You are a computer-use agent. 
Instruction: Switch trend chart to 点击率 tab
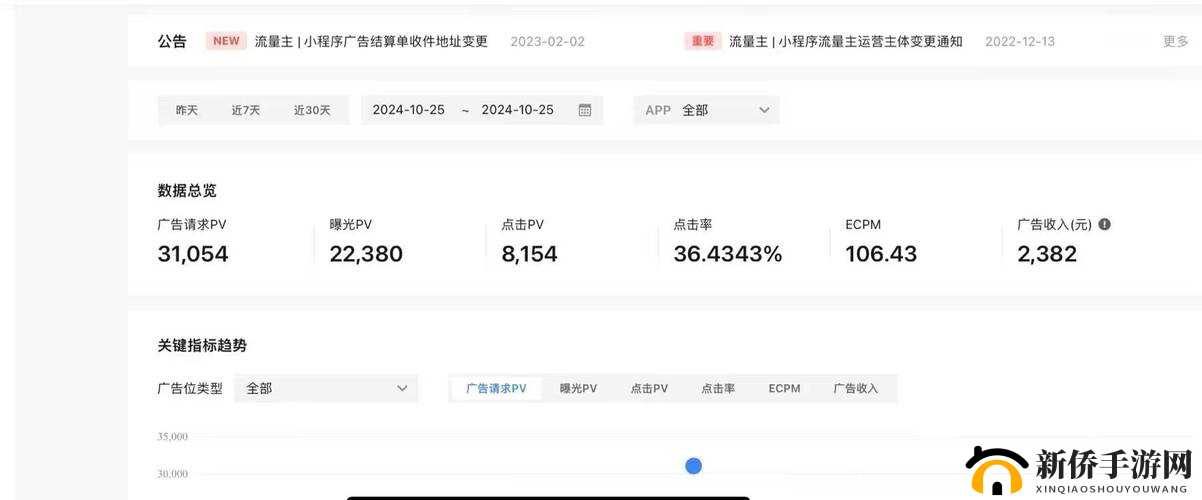coord(718,388)
